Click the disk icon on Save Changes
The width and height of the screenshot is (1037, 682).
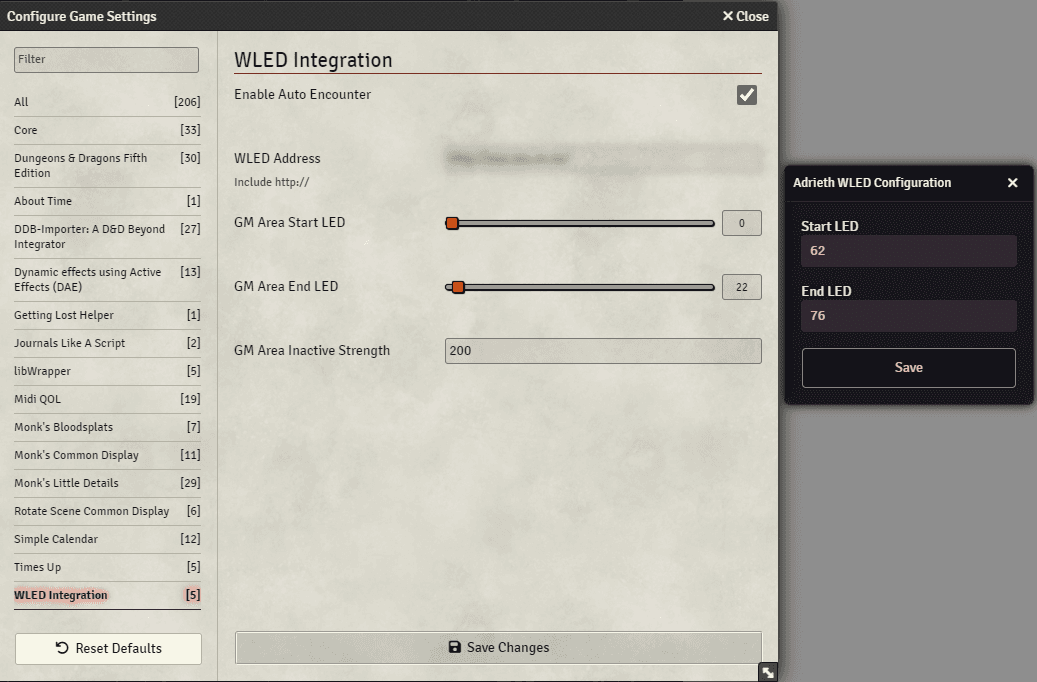(x=454, y=647)
